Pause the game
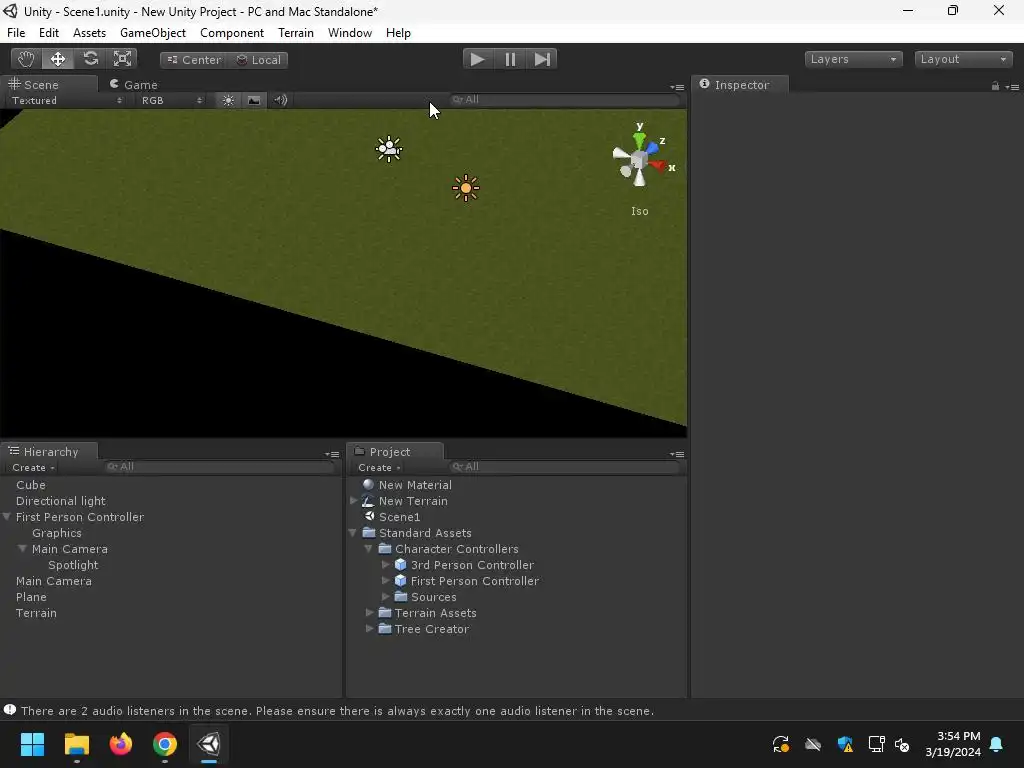The width and height of the screenshot is (1024, 768). pyautogui.click(x=510, y=59)
